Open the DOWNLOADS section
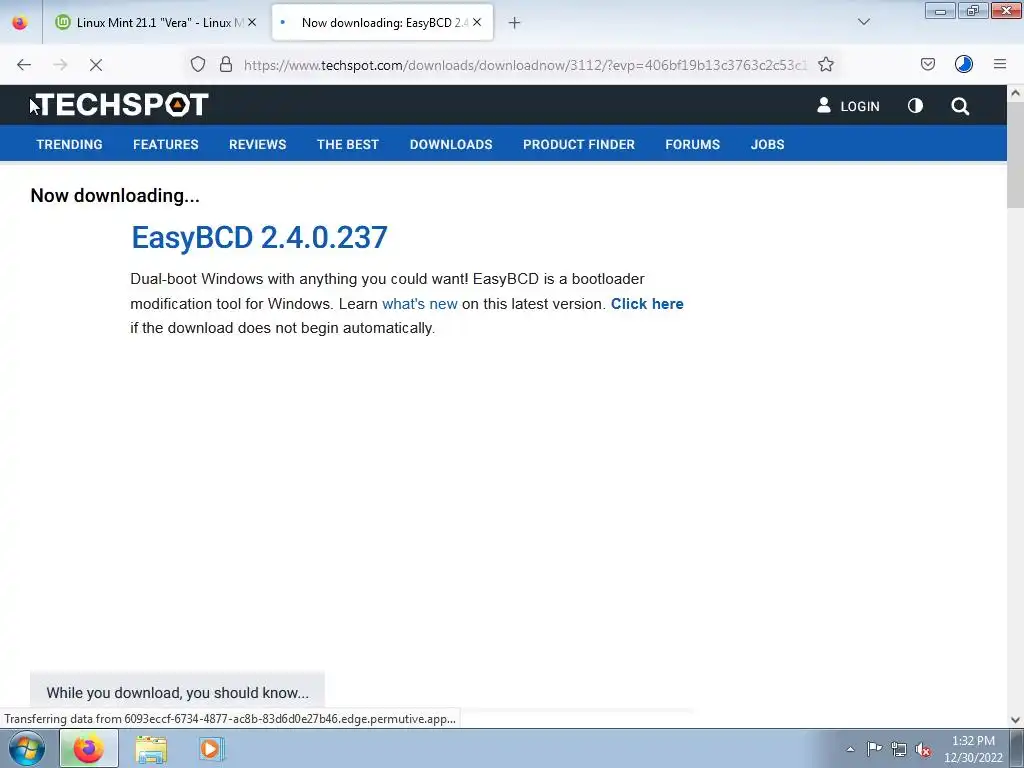The width and height of the screenshot is (1024, 768). coord(451,144)
